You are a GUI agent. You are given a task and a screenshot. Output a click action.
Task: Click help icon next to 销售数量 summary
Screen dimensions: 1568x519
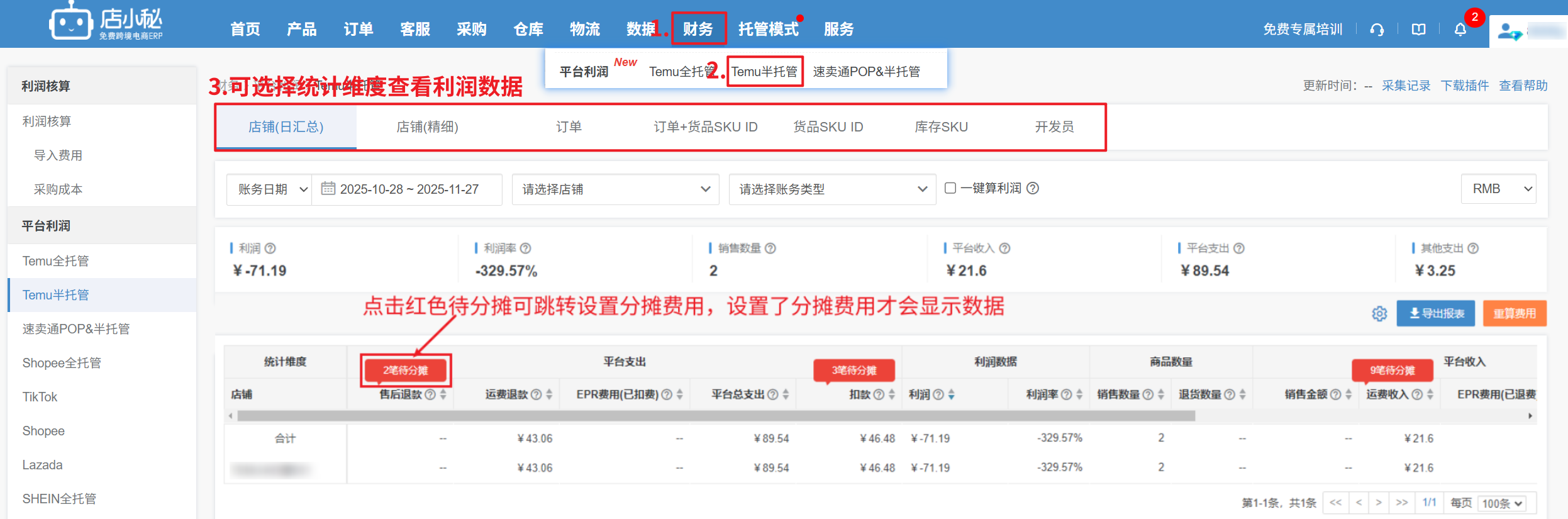[770, 248]
